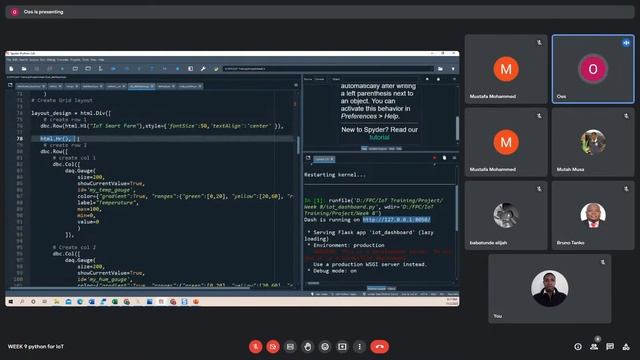Click the Debug file icon in Spyder toolbar
Screen dimensions: 640x360
(x=113, y=69)
